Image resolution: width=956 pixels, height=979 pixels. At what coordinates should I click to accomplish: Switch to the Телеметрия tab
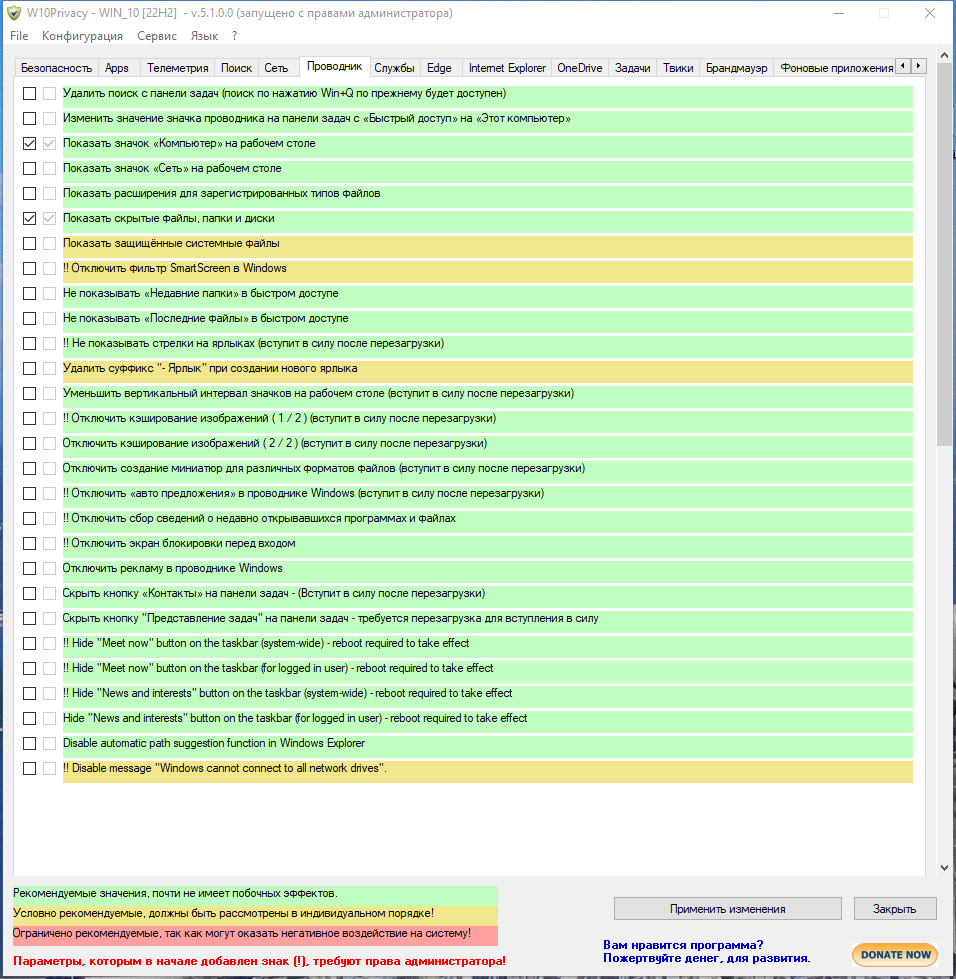[177, 68]
